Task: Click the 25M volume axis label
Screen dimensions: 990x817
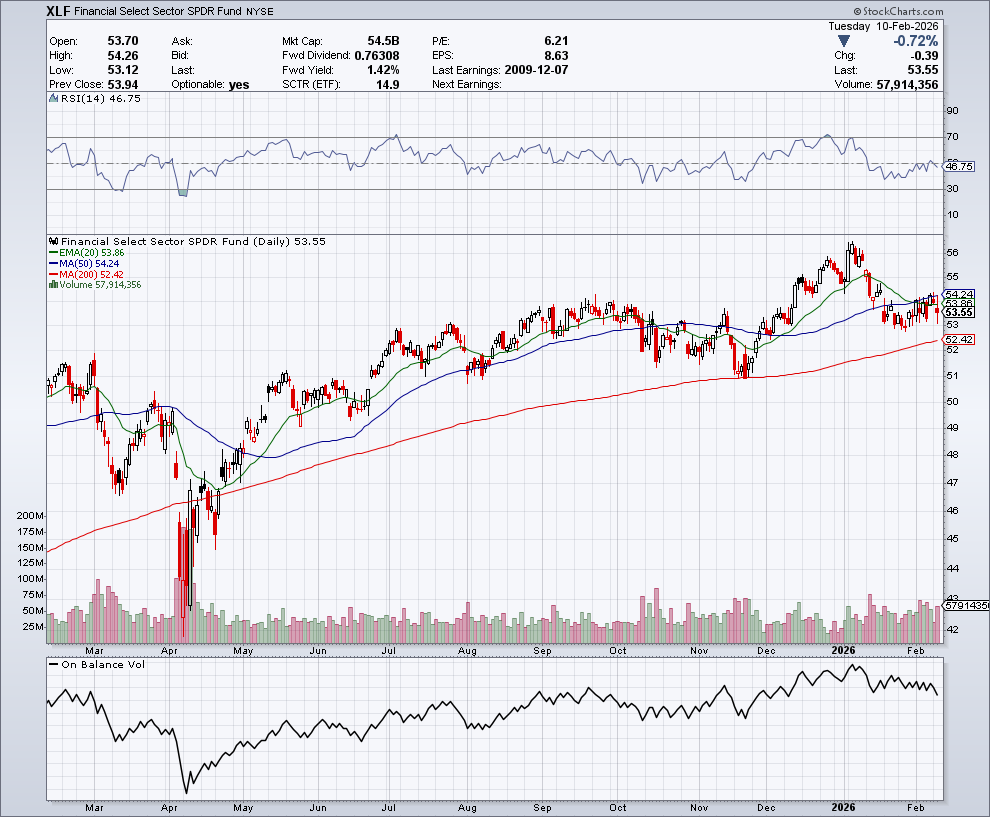Action: pos(33,627)
